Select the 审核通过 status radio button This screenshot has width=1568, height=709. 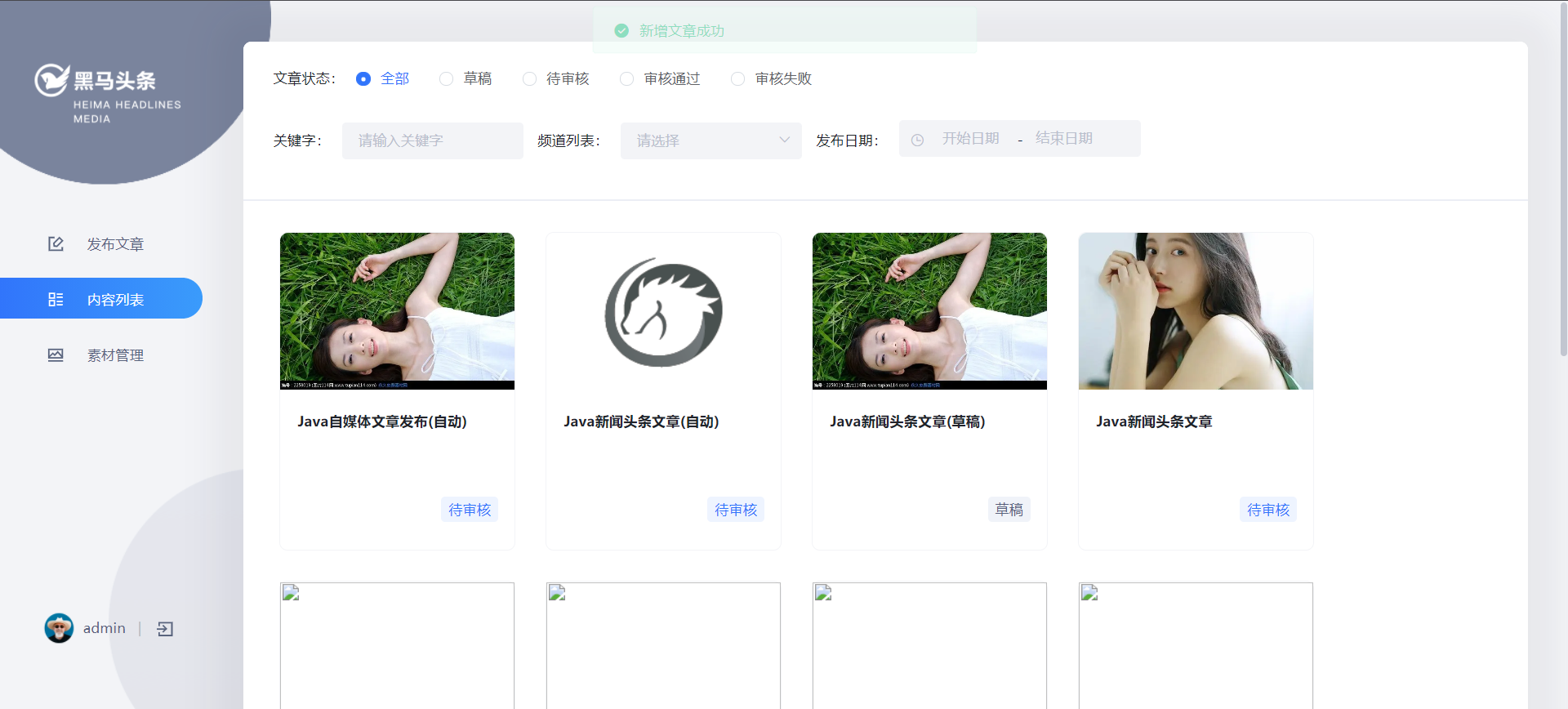(626, 78)
